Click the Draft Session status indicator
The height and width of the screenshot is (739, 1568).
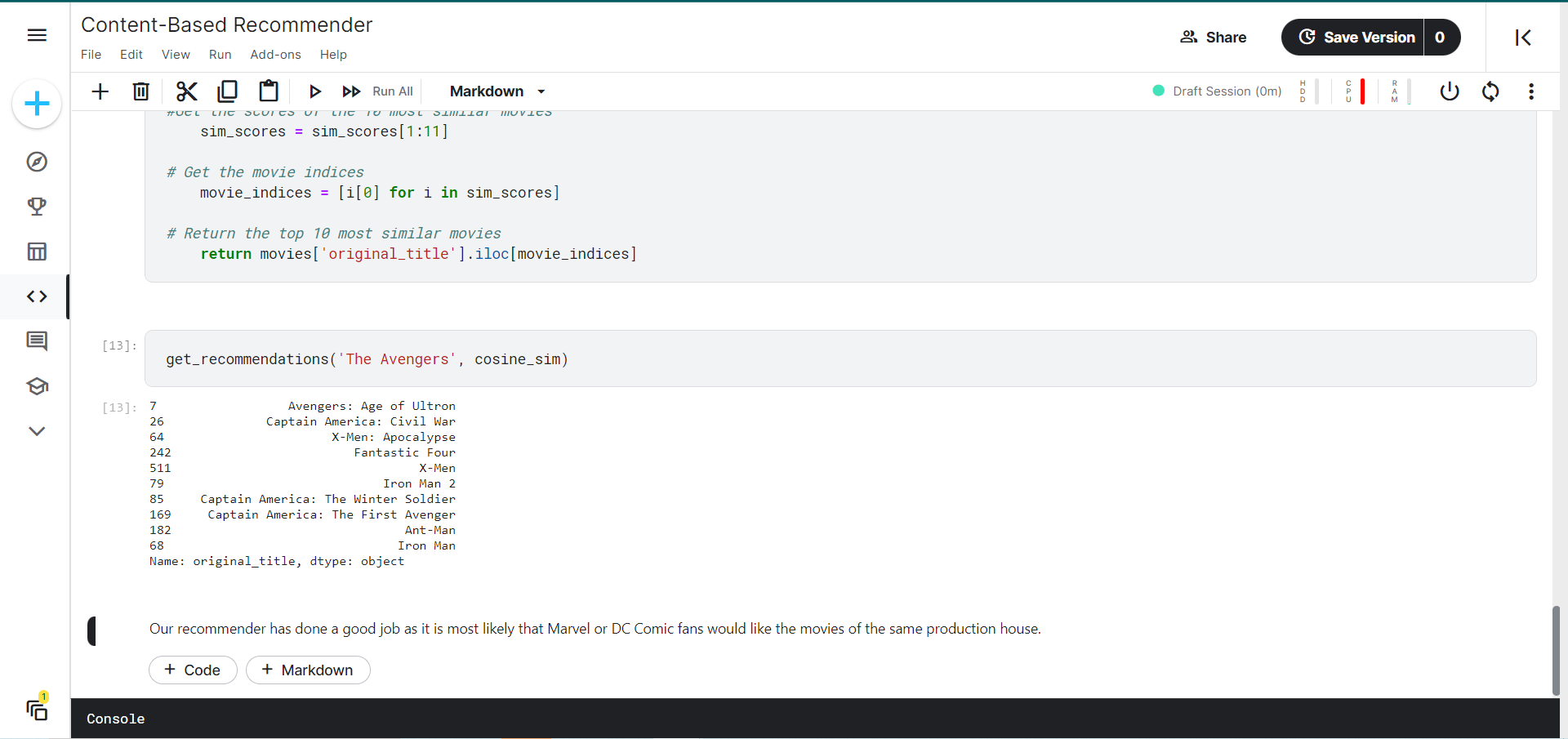pos(1217,91)
